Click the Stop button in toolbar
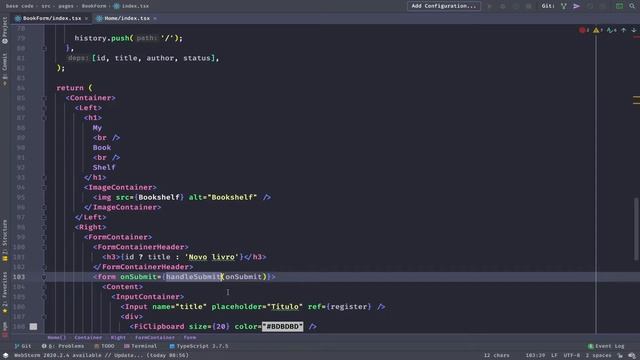This screenshot has width=640, height=360. point(529,6)
